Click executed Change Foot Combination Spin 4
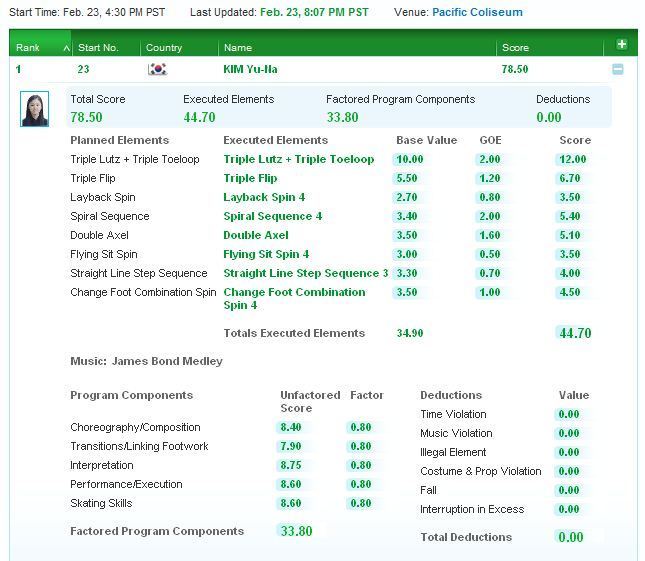Image resolution: width=645 pixels, height=561 pixels. click(x=294, y=299)
